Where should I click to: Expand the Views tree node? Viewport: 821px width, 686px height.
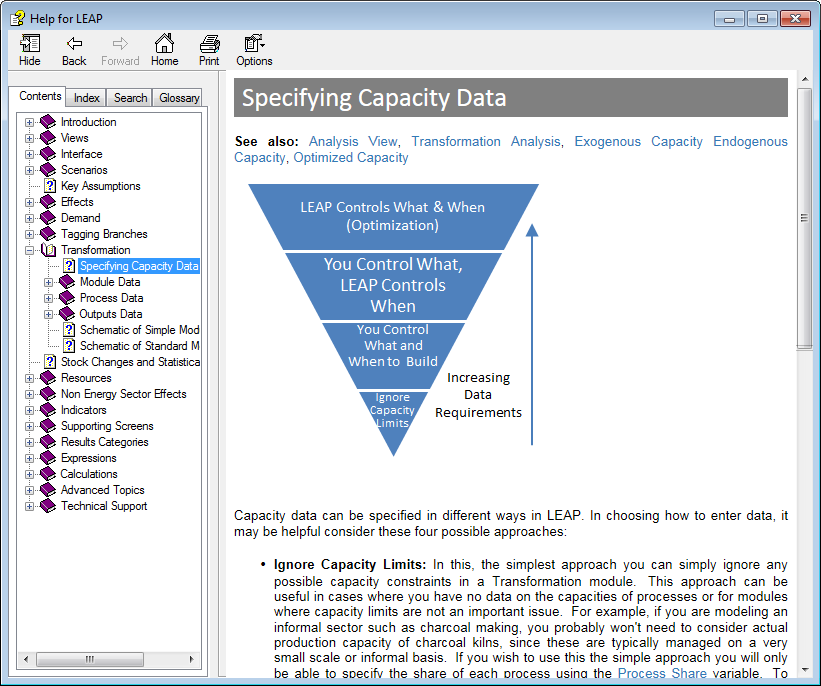coord(29,139)
